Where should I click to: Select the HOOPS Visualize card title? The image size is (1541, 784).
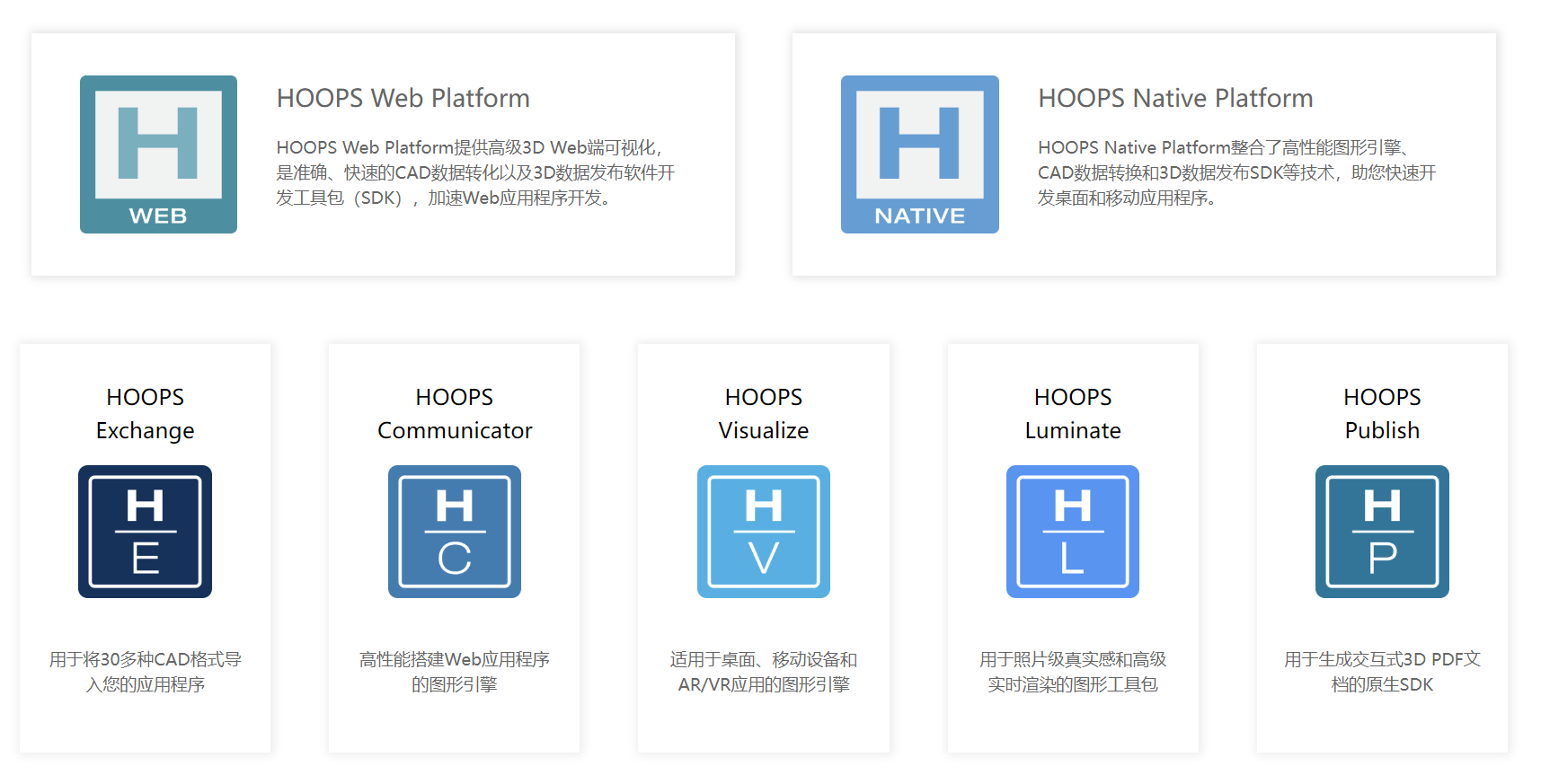[x=764, y=413]
